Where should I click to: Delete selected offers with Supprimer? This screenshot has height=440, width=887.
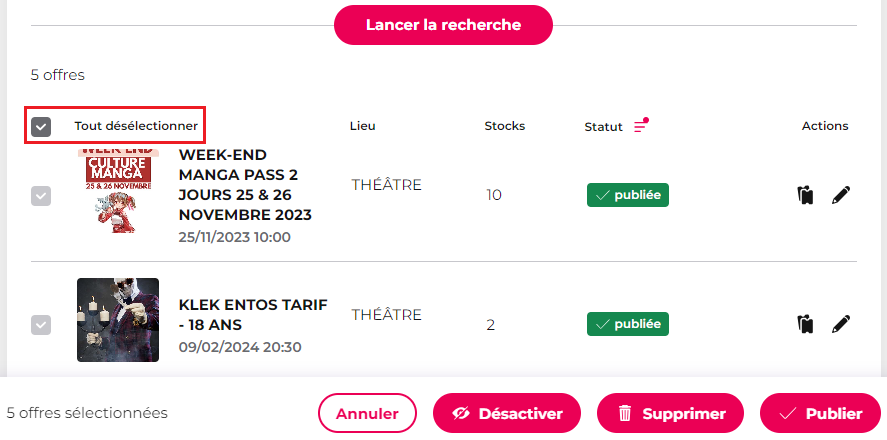pyautogui.click(x=670, y=413)
